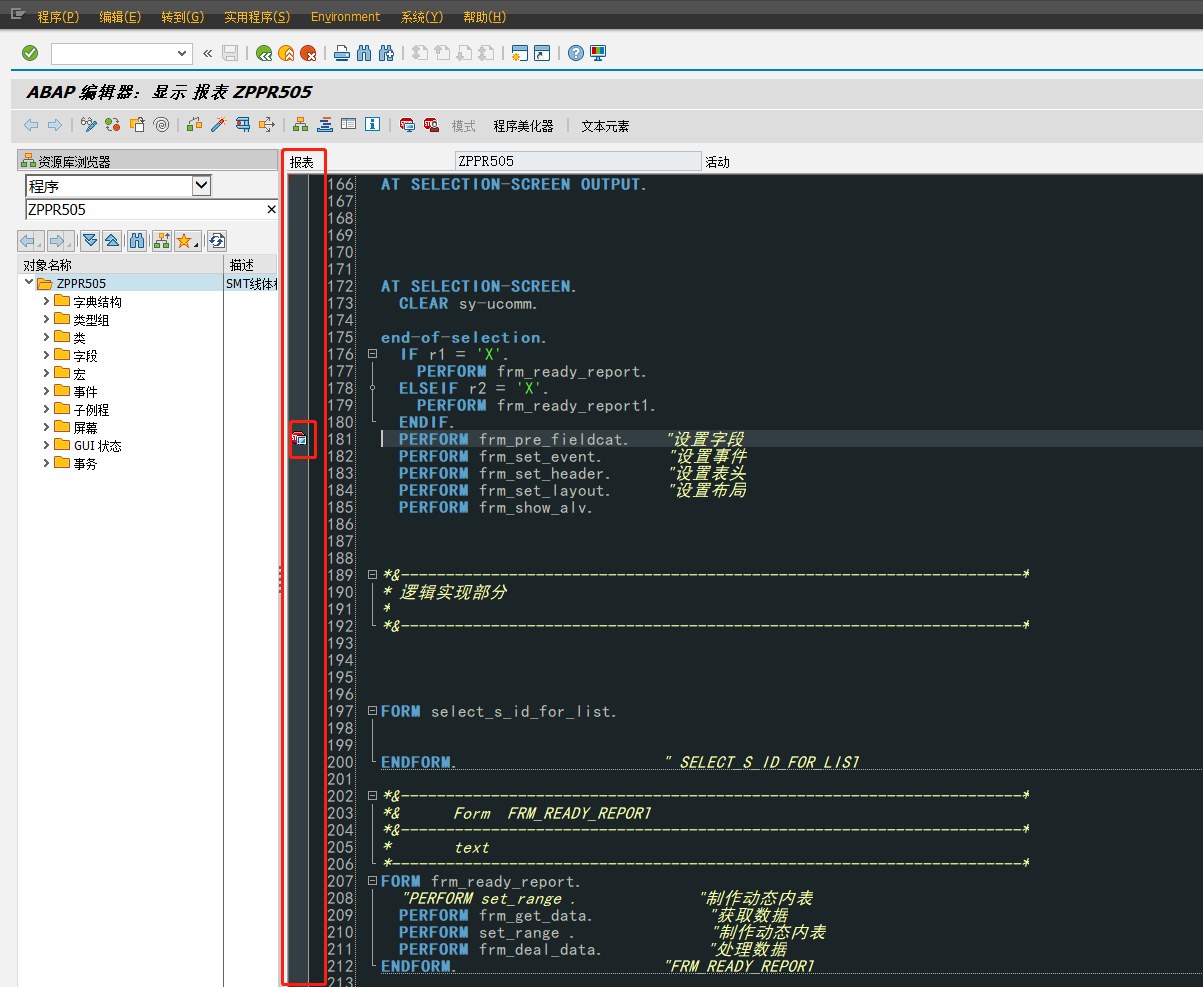Click the spiral Enhance icon
The image size is (1203, 987).
click(160, 125)
